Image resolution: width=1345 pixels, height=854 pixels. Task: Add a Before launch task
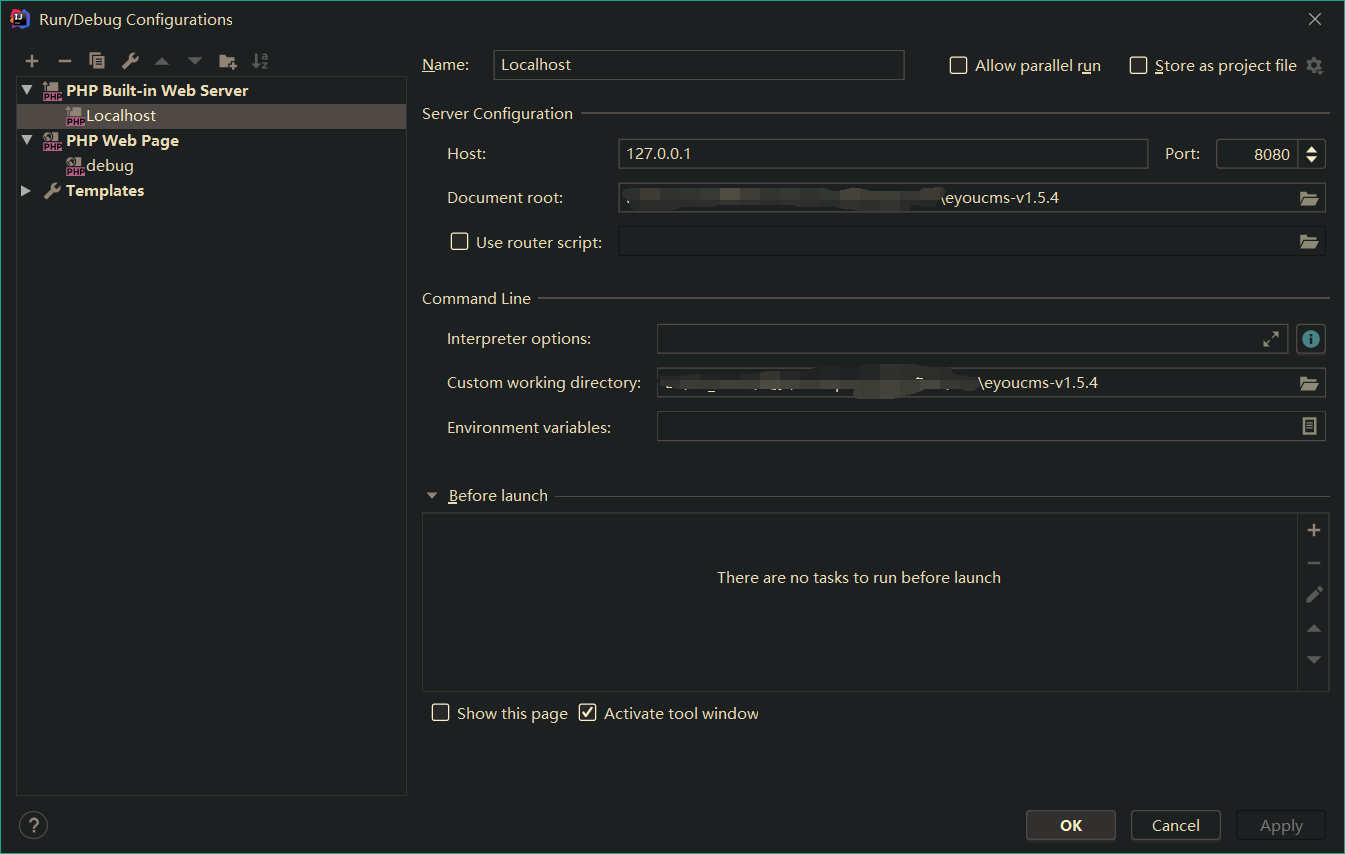tap(1314, 530)
